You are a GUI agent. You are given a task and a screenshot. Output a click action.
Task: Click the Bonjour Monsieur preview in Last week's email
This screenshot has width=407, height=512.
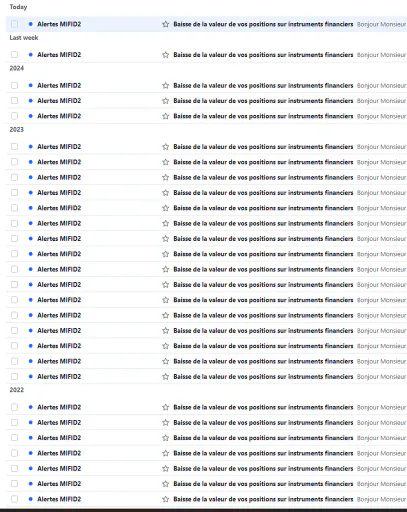[381, 55]
